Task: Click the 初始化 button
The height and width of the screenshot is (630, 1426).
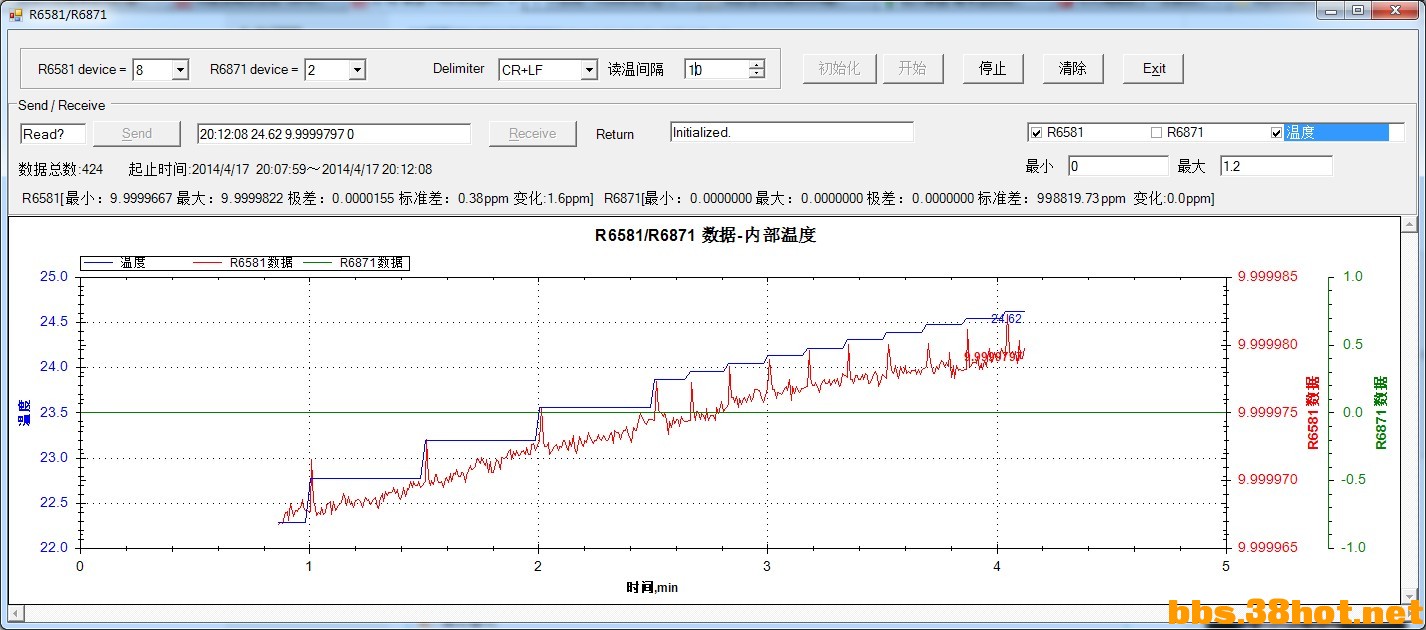Action: [839, 69]
